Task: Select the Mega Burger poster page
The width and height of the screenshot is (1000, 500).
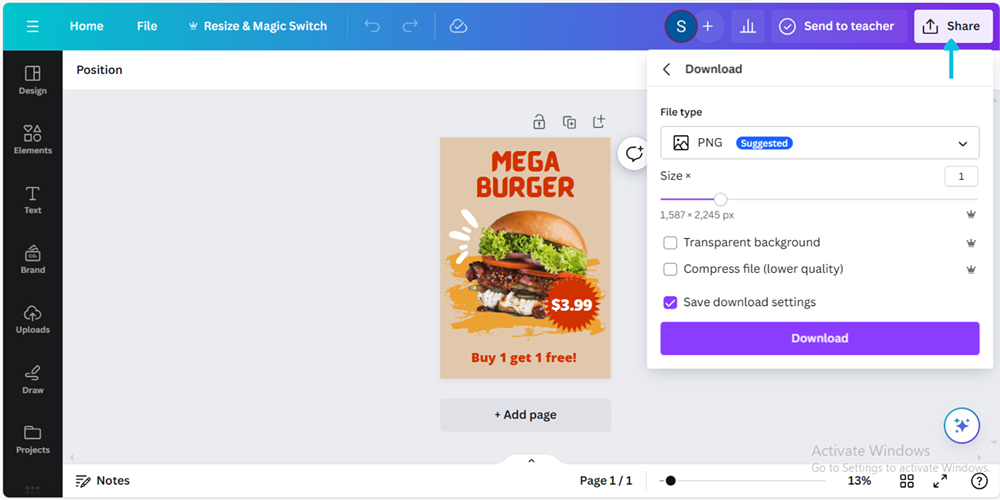Action: click(526, 258)
